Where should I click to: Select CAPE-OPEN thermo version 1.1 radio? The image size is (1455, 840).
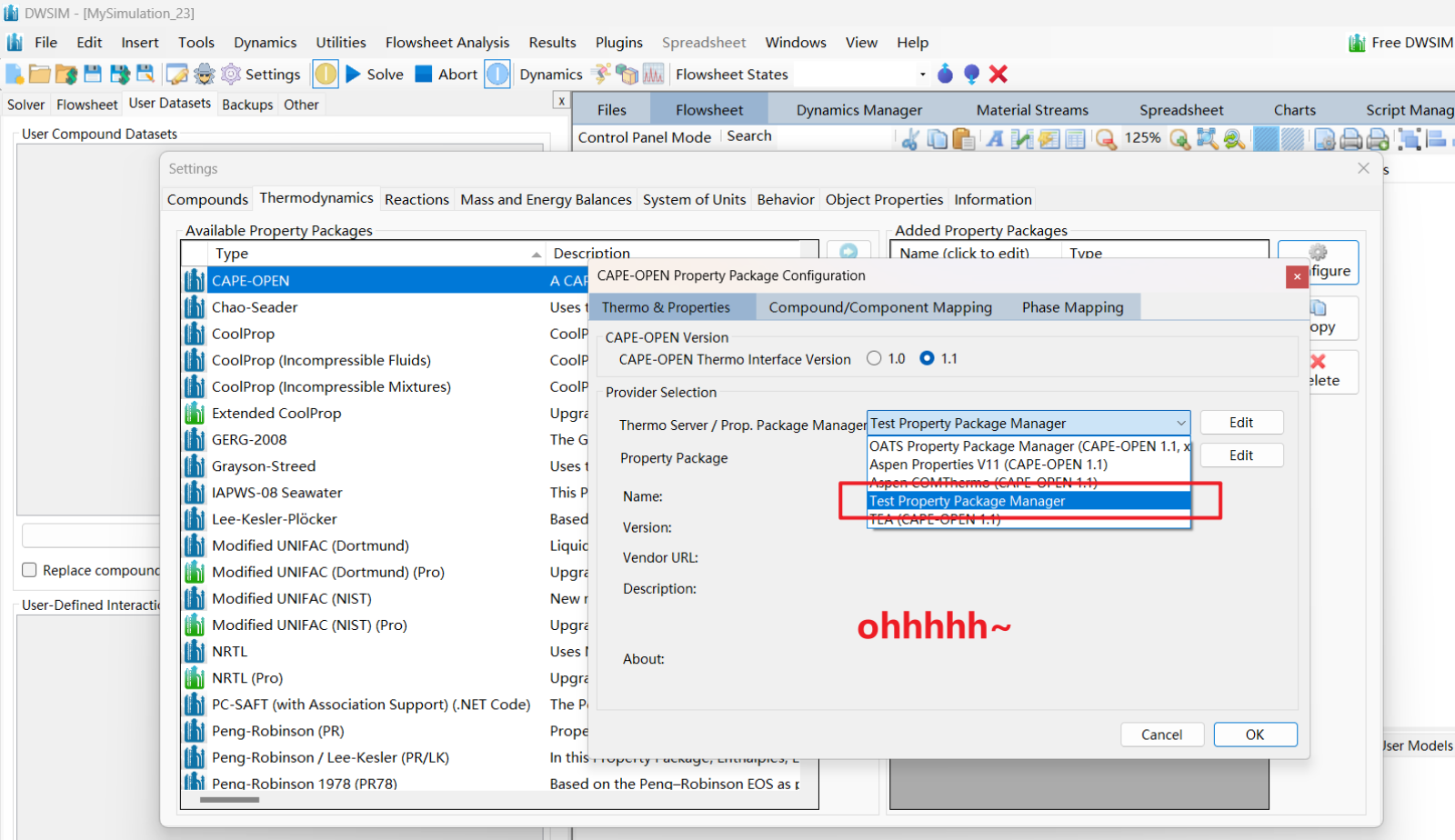point(927,358)
